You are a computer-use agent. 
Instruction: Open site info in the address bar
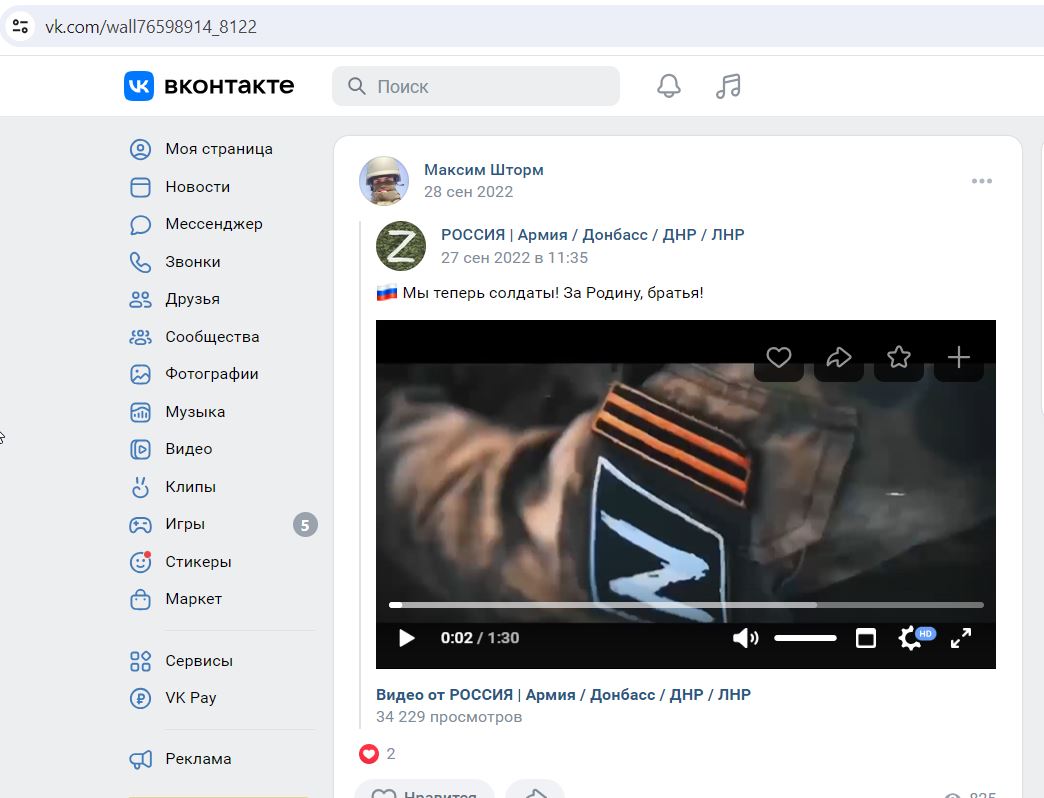20,26
